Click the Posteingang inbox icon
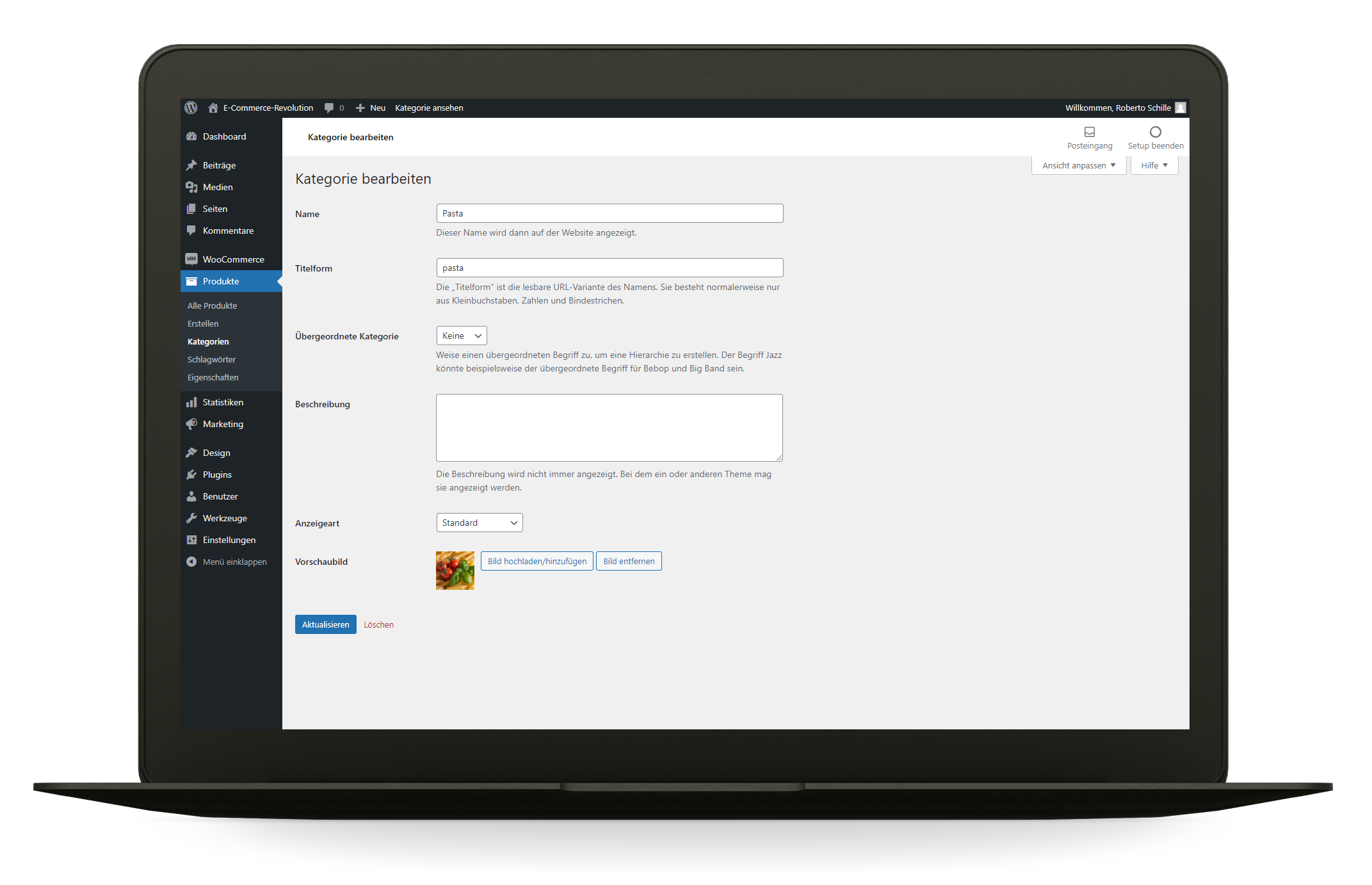Viewport: 1372px width, 885px height. click(1089, 132)
